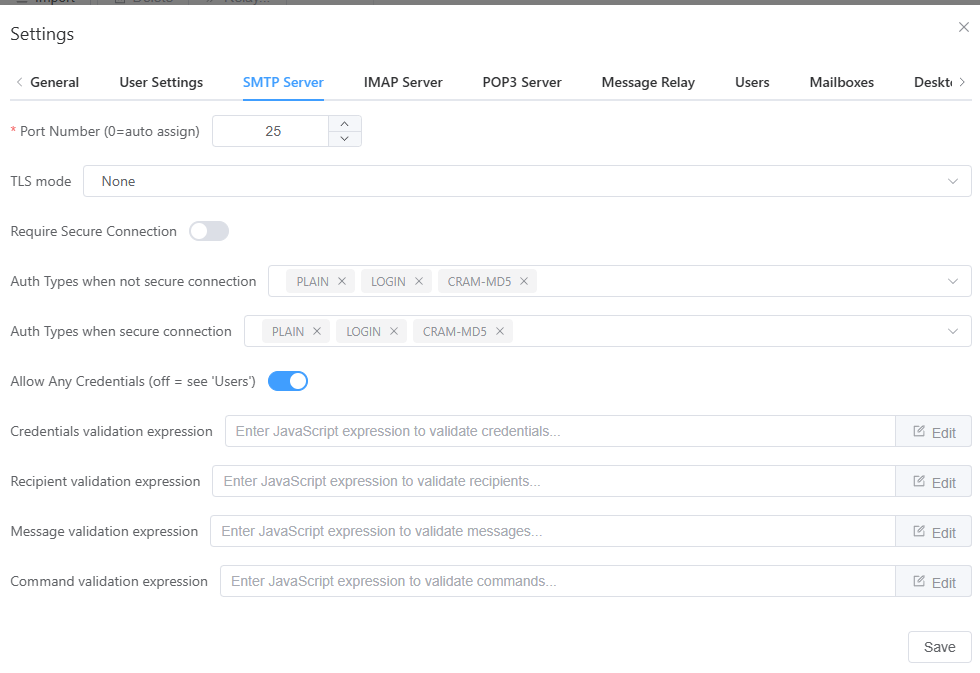
Task: Close the Settings dialog
Action: [964, 27]
